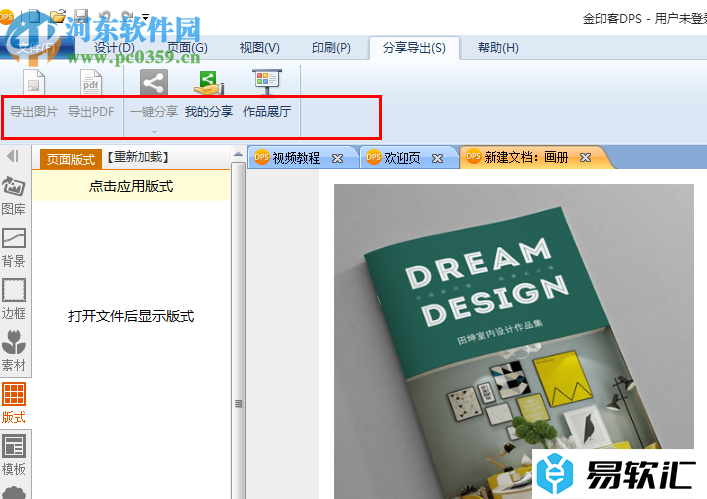This screenshot has width=707, height=499.
Task: Open the 设计(D) ribbon tab
Action: click(114, 48)
